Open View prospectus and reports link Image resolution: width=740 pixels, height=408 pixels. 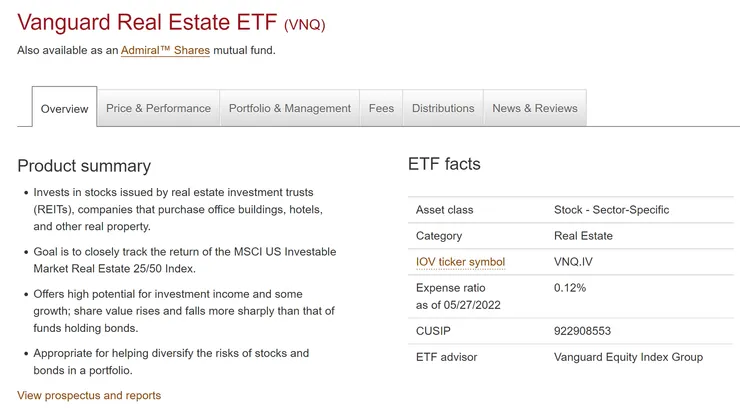click(89, 395)
